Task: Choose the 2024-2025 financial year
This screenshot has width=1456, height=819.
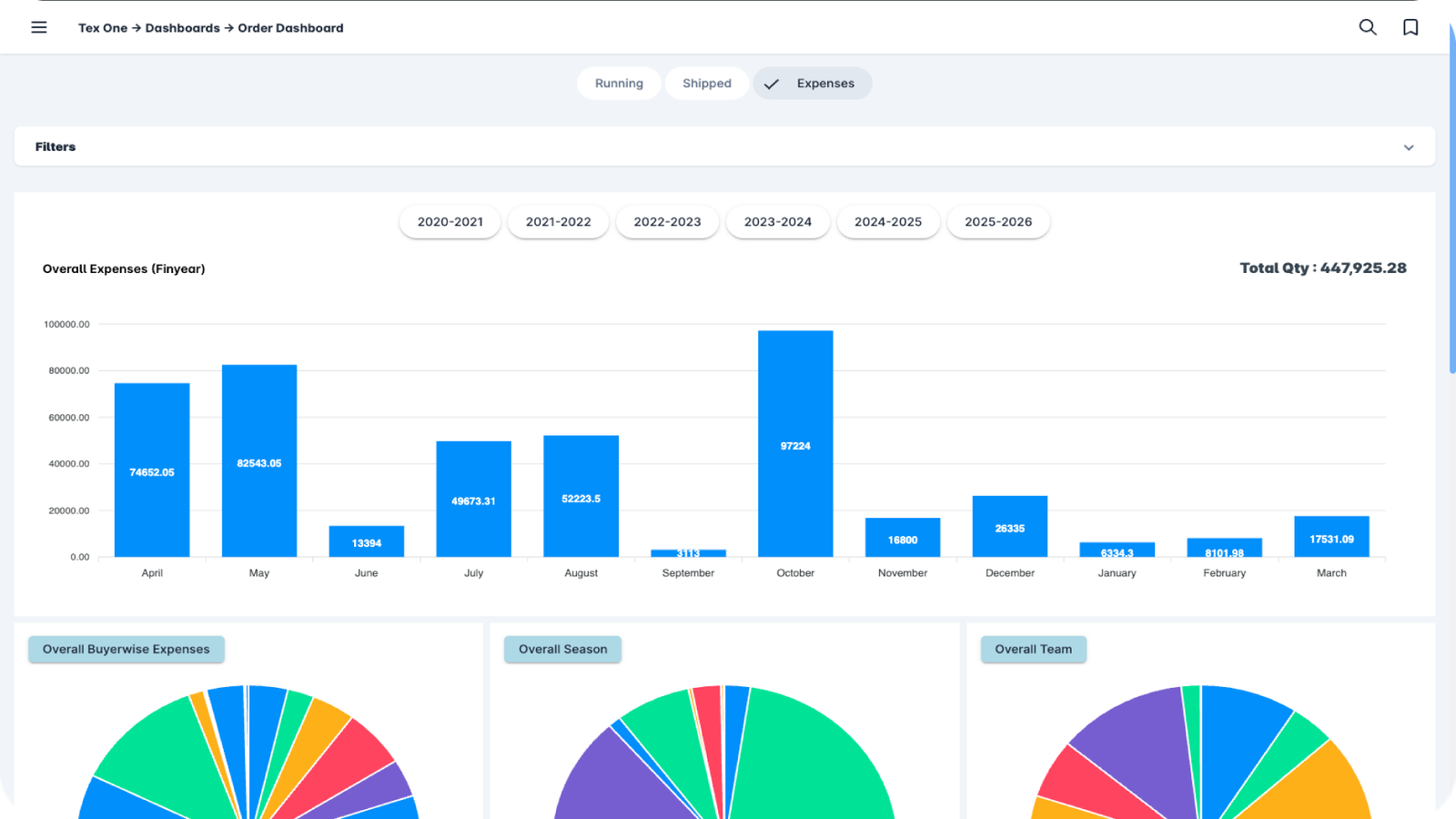Action: click(887, 222)
